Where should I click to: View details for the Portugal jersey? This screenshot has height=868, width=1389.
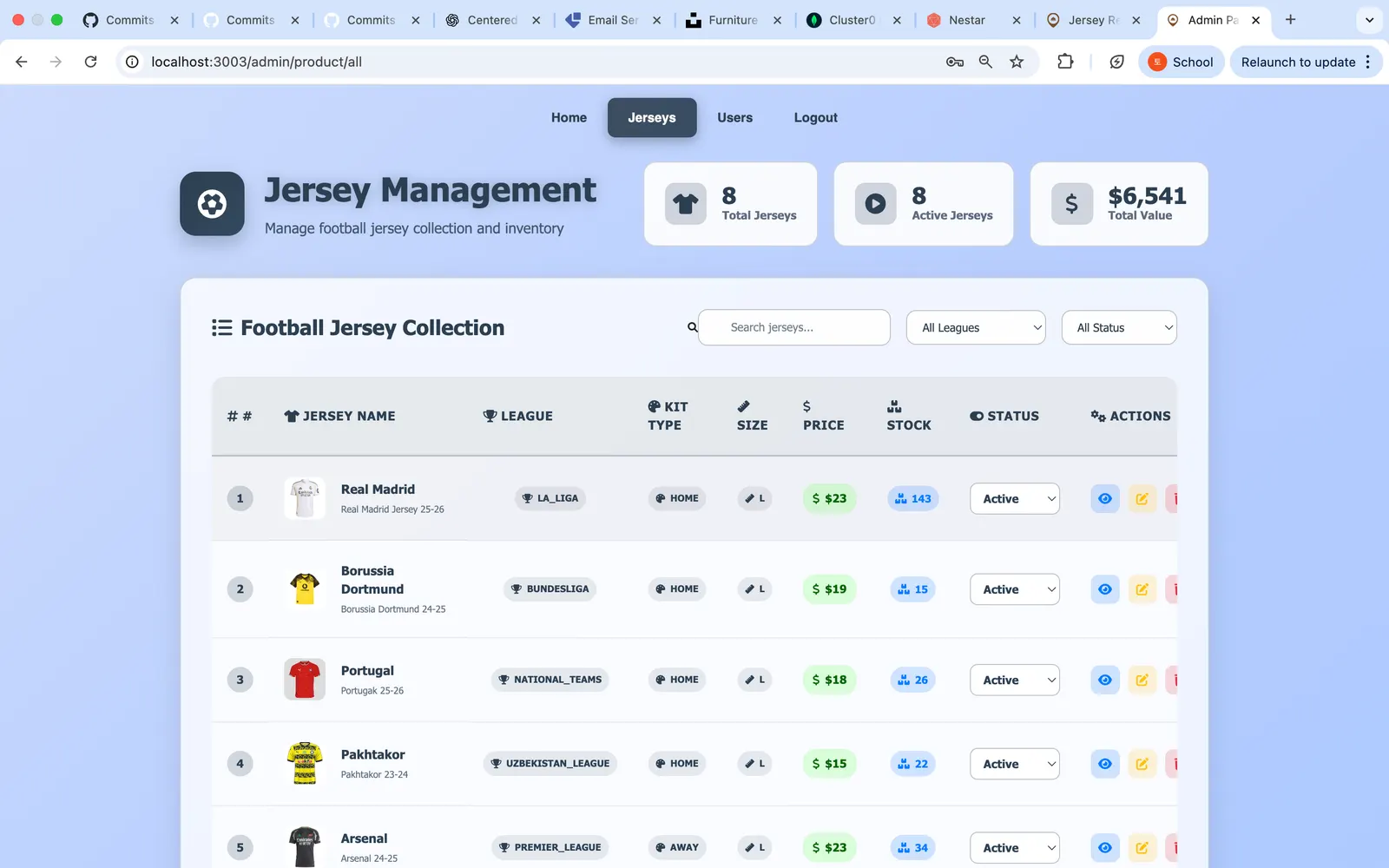1104,680
